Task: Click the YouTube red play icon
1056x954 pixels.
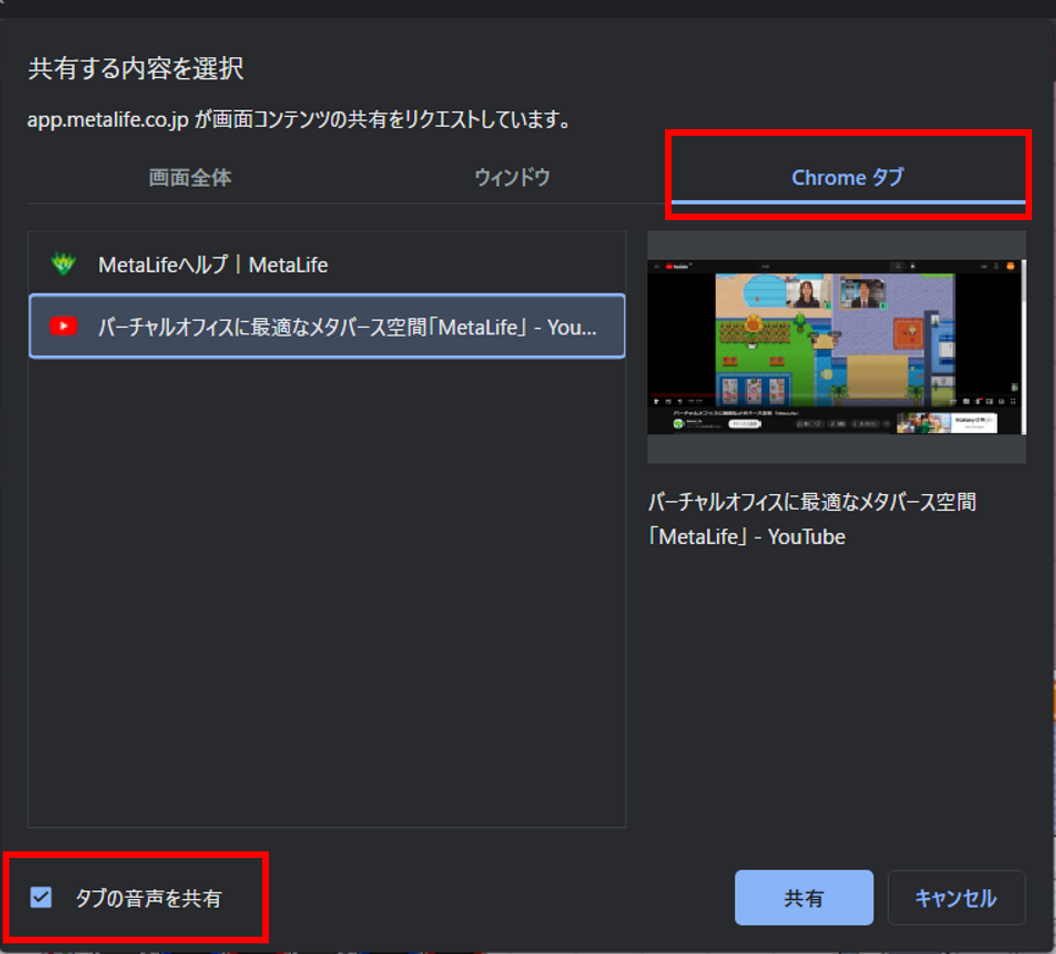Action: click(x=63, y=327)
